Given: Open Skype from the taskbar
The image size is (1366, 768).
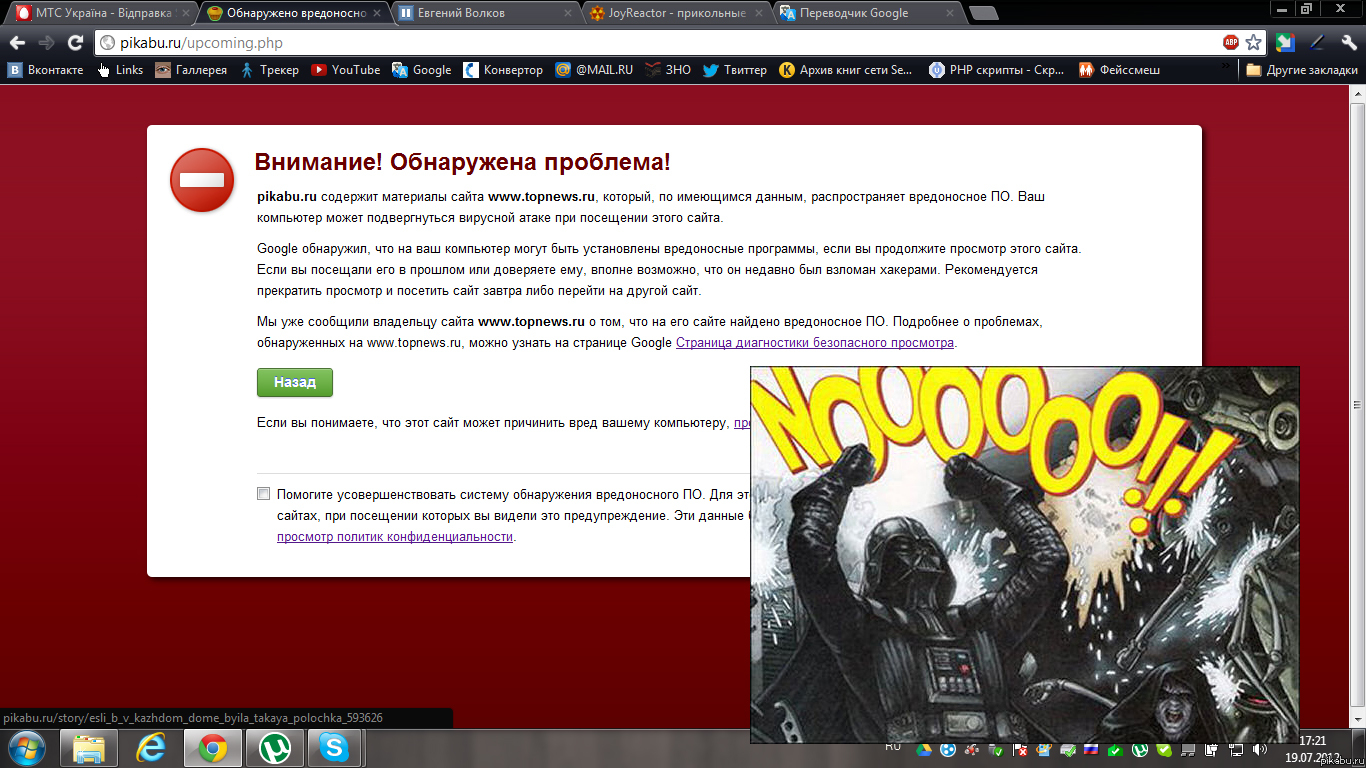Looking at the screenshot, I should pyautogui.click(x=335, y=748).
